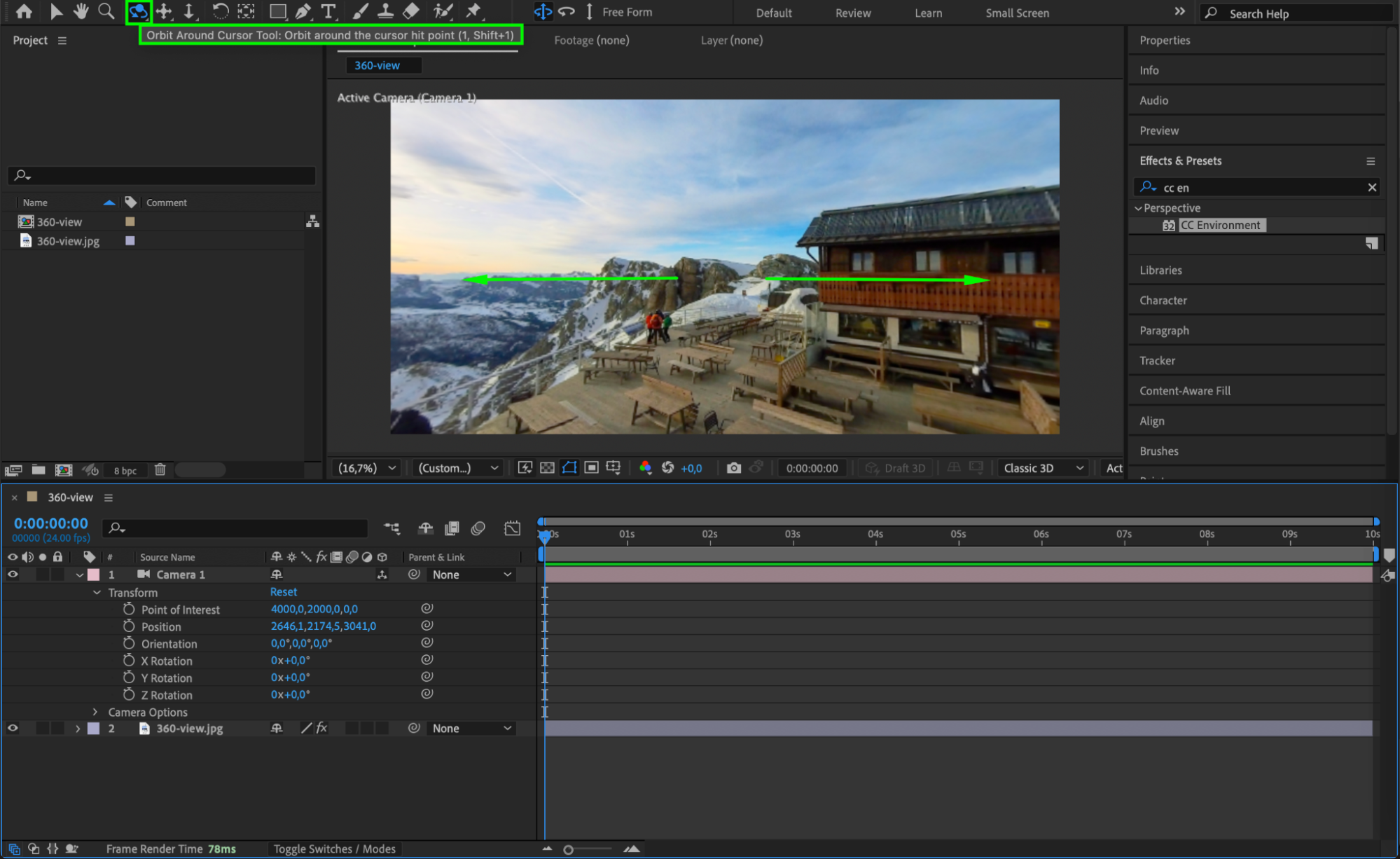Select the Zoom magnifier tool
Screen dimensions: 1400x859
pos(106,11)
